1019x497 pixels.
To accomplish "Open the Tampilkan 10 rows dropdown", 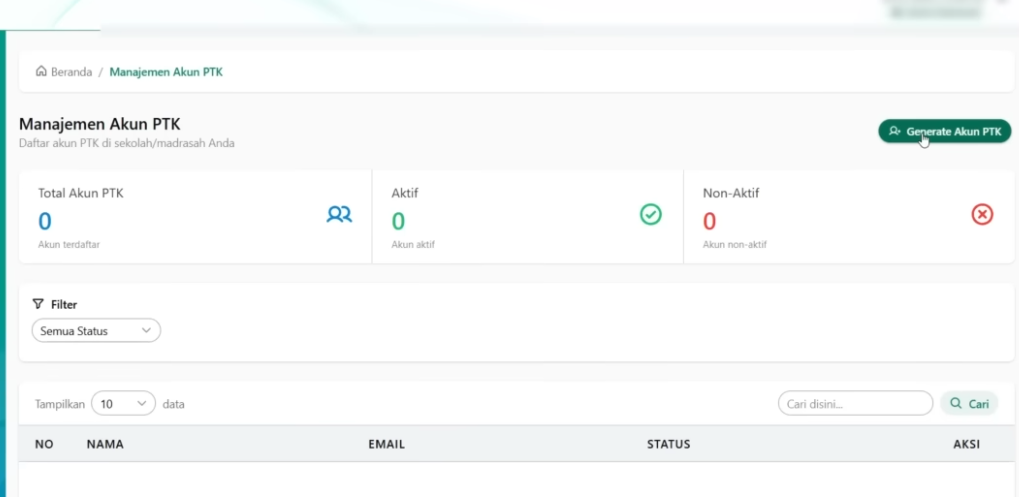I will [x=123, y=403].
